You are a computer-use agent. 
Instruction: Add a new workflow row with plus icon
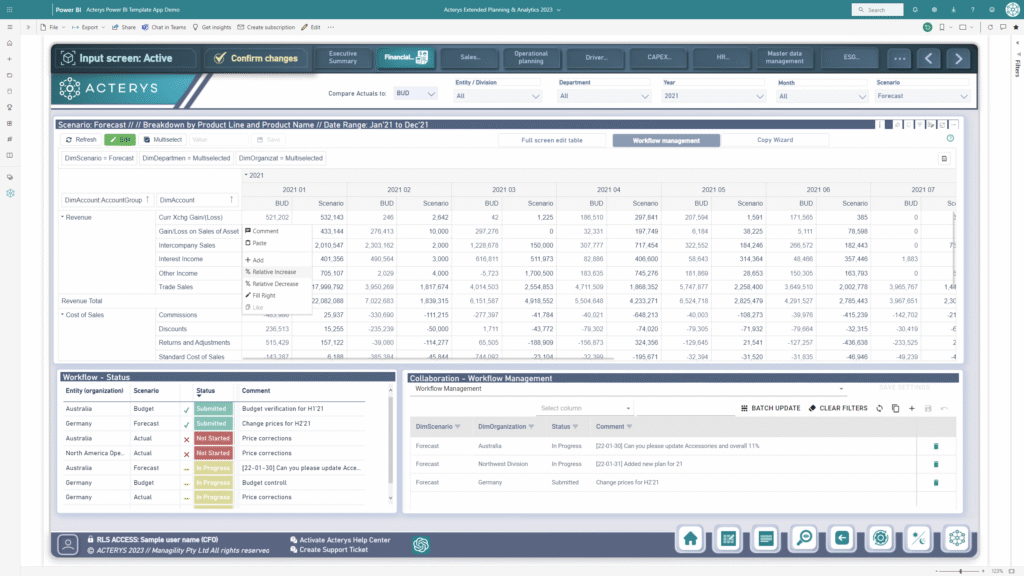912,408
